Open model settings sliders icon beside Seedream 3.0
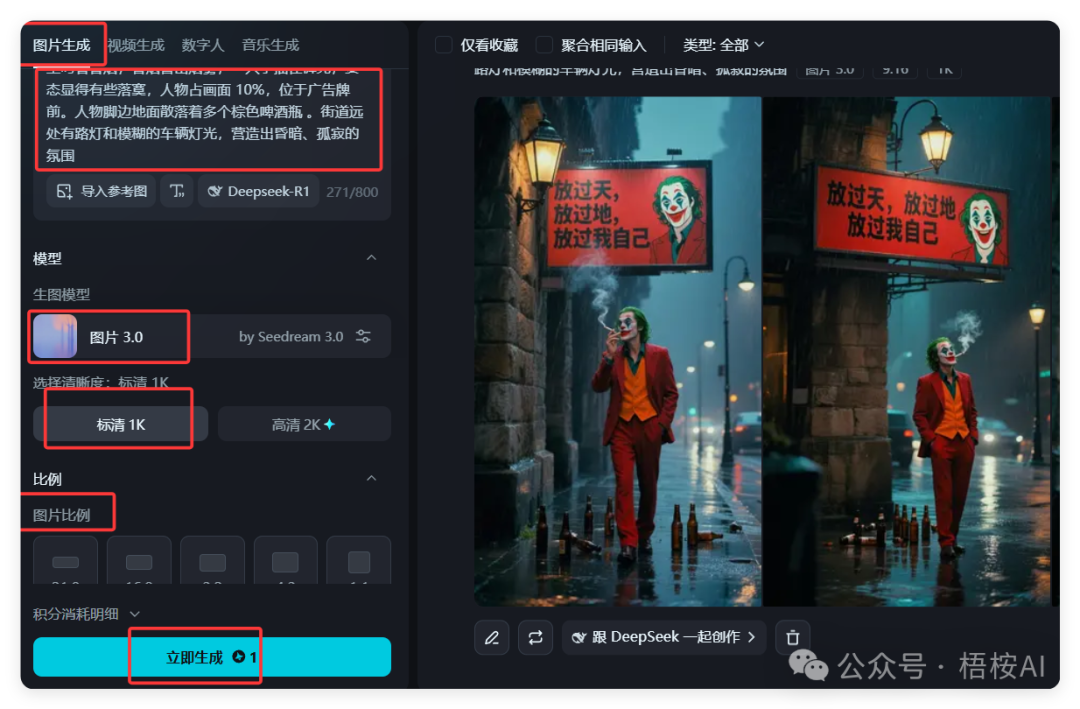Image resolution: width=1080 pixels, height=709 pixels. point(363,336)
